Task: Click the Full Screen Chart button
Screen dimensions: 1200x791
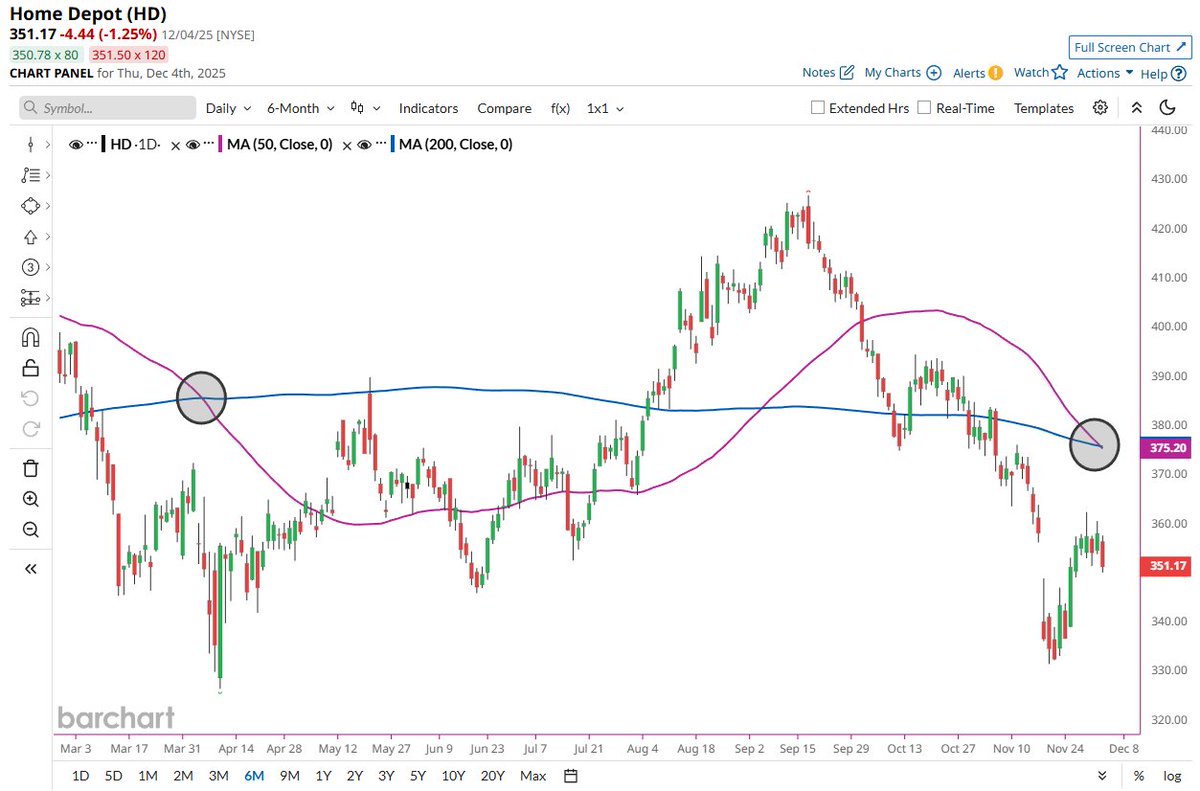Action: 1129,47
